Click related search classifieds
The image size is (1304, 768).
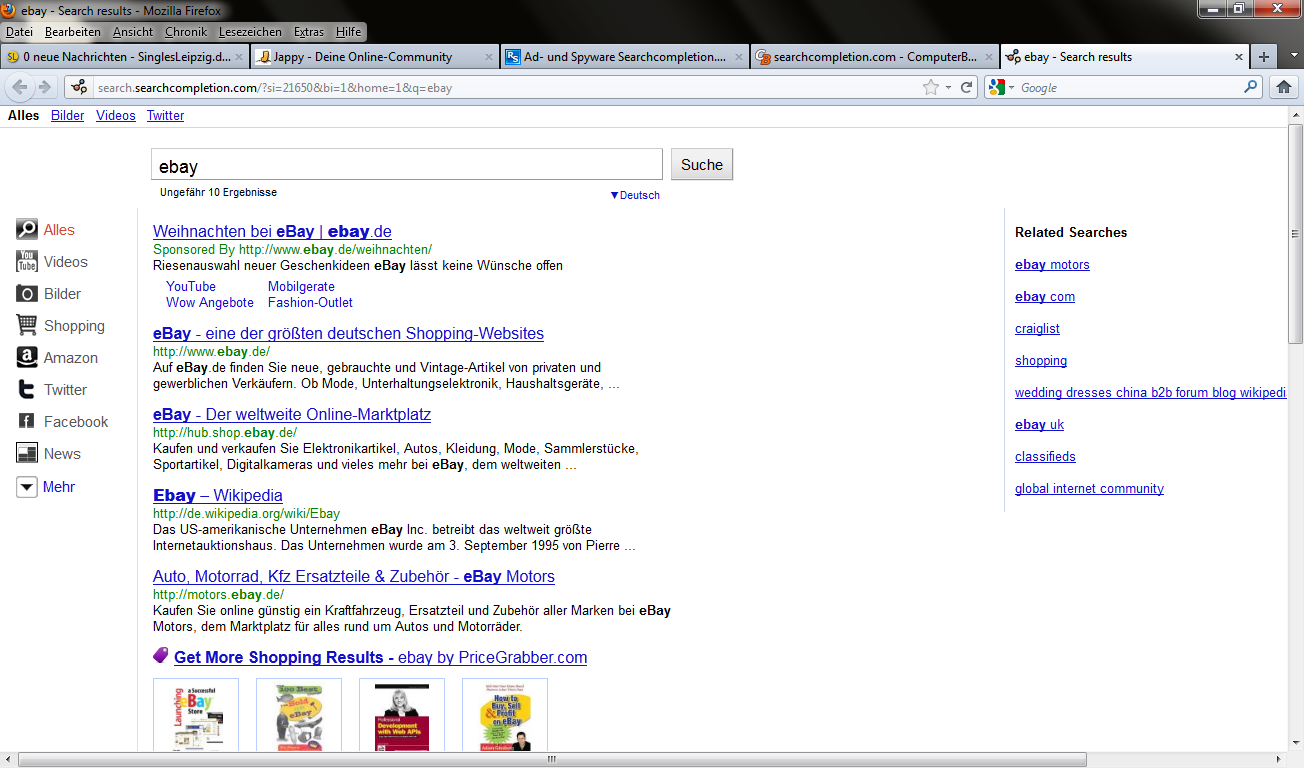[1045, 457]
